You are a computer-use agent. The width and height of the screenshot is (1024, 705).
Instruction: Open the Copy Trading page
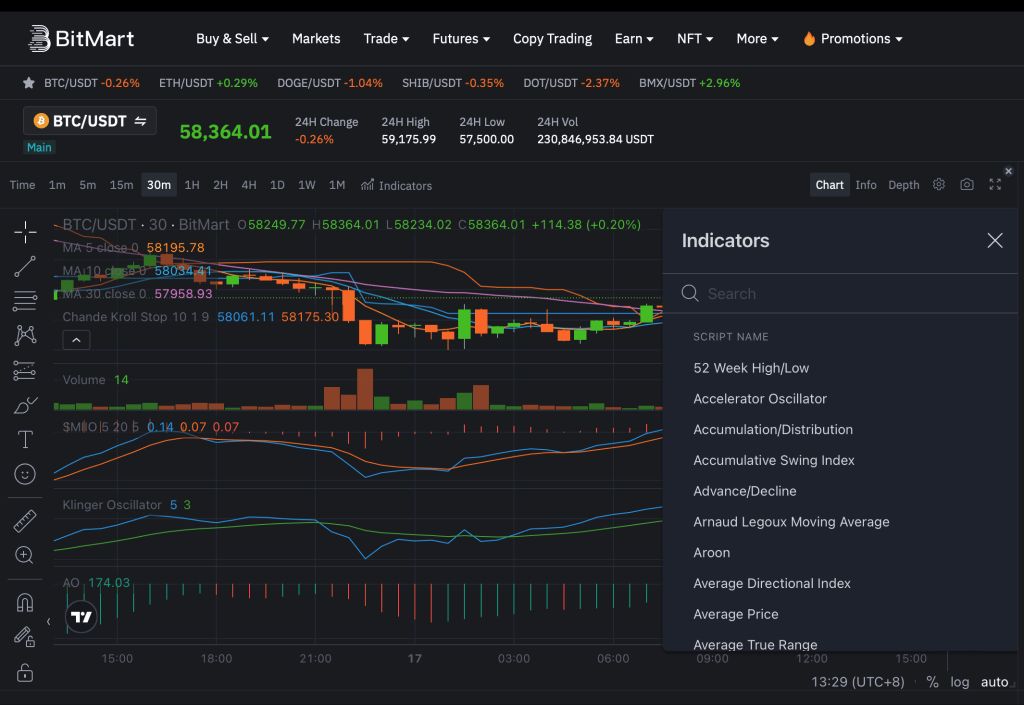click(552, 39)
